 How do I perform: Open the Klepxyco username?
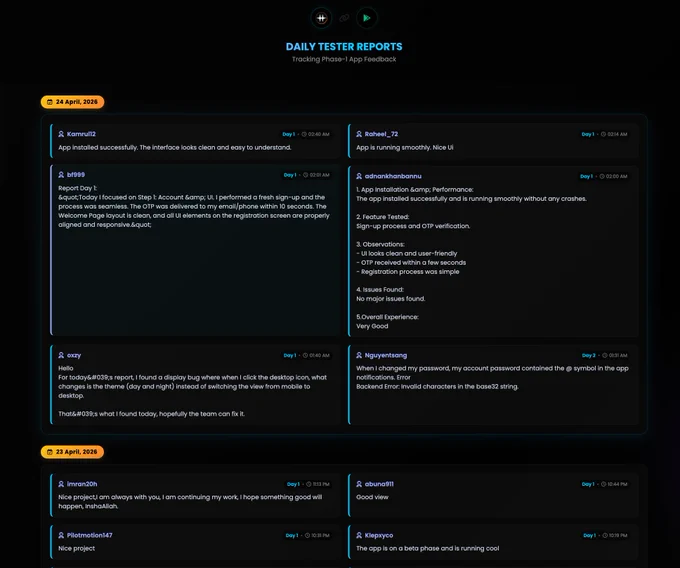[379, 535]
